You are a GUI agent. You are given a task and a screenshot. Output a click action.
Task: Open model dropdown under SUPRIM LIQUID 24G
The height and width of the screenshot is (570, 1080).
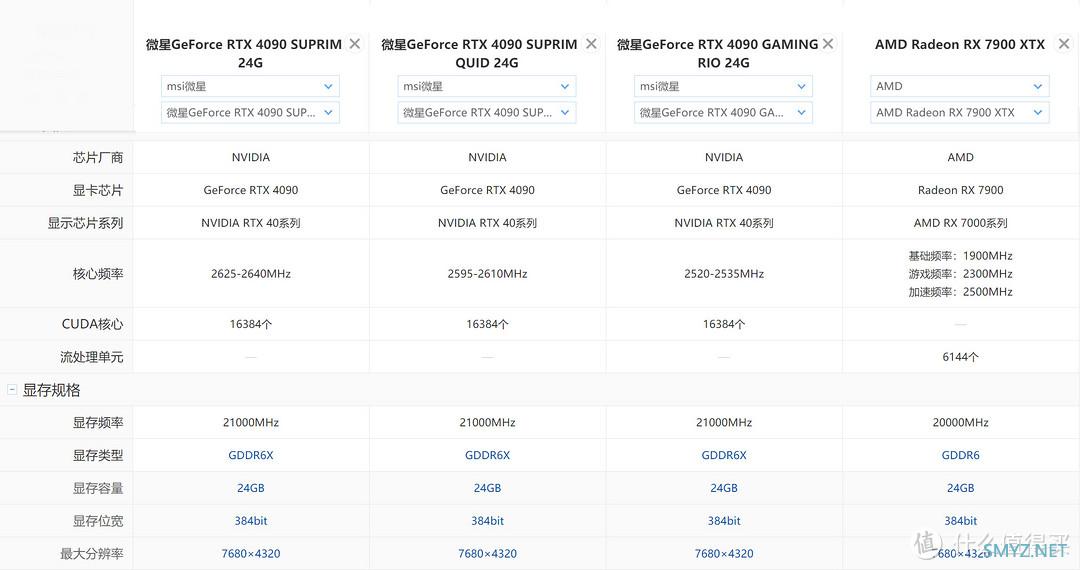pos(487,112)
